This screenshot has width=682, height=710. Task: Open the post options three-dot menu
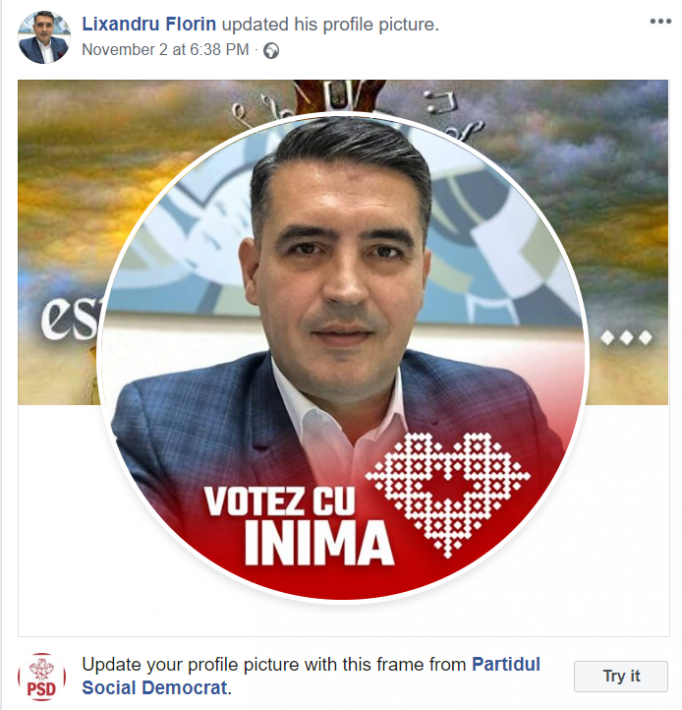coord(660,21)
